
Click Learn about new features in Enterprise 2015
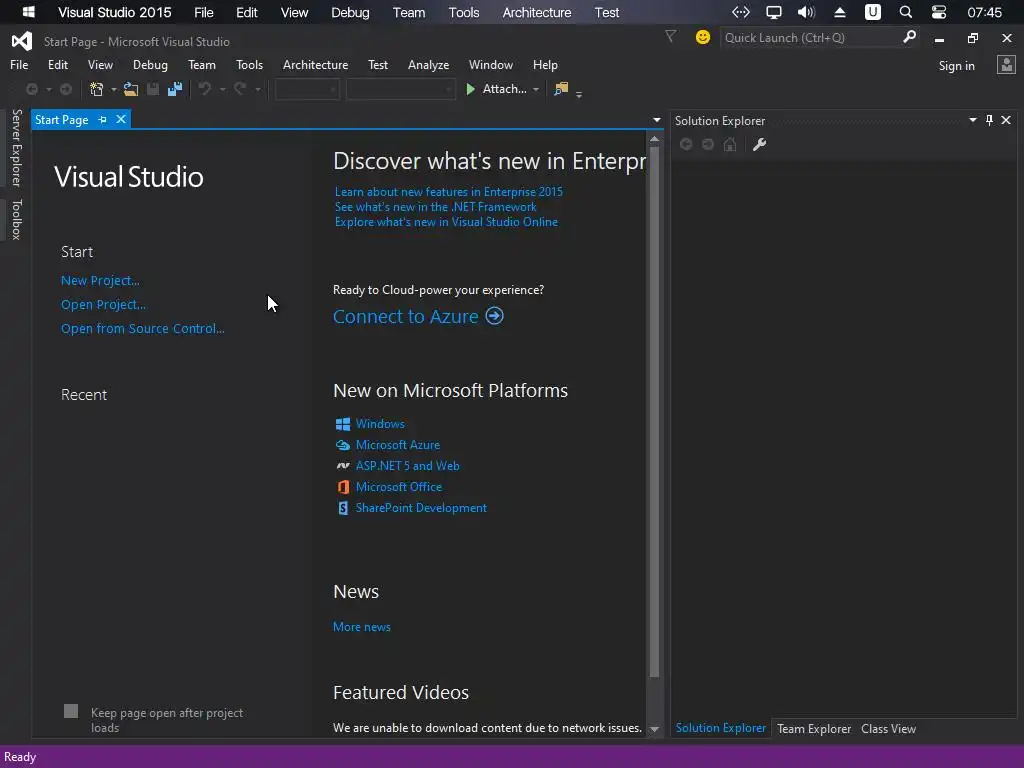coord(449,191)
